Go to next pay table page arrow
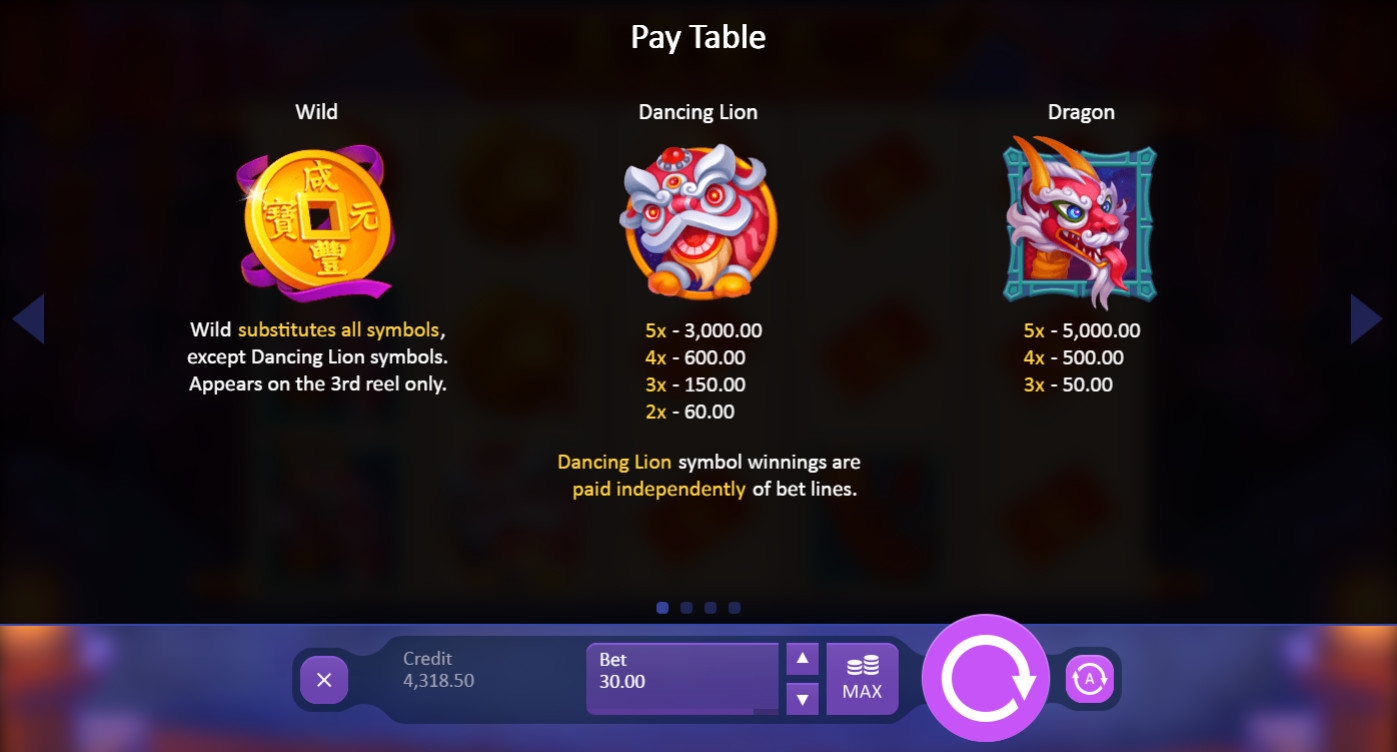The width and height of the screenshot is (1397, 752). [x=1366, y=319]
